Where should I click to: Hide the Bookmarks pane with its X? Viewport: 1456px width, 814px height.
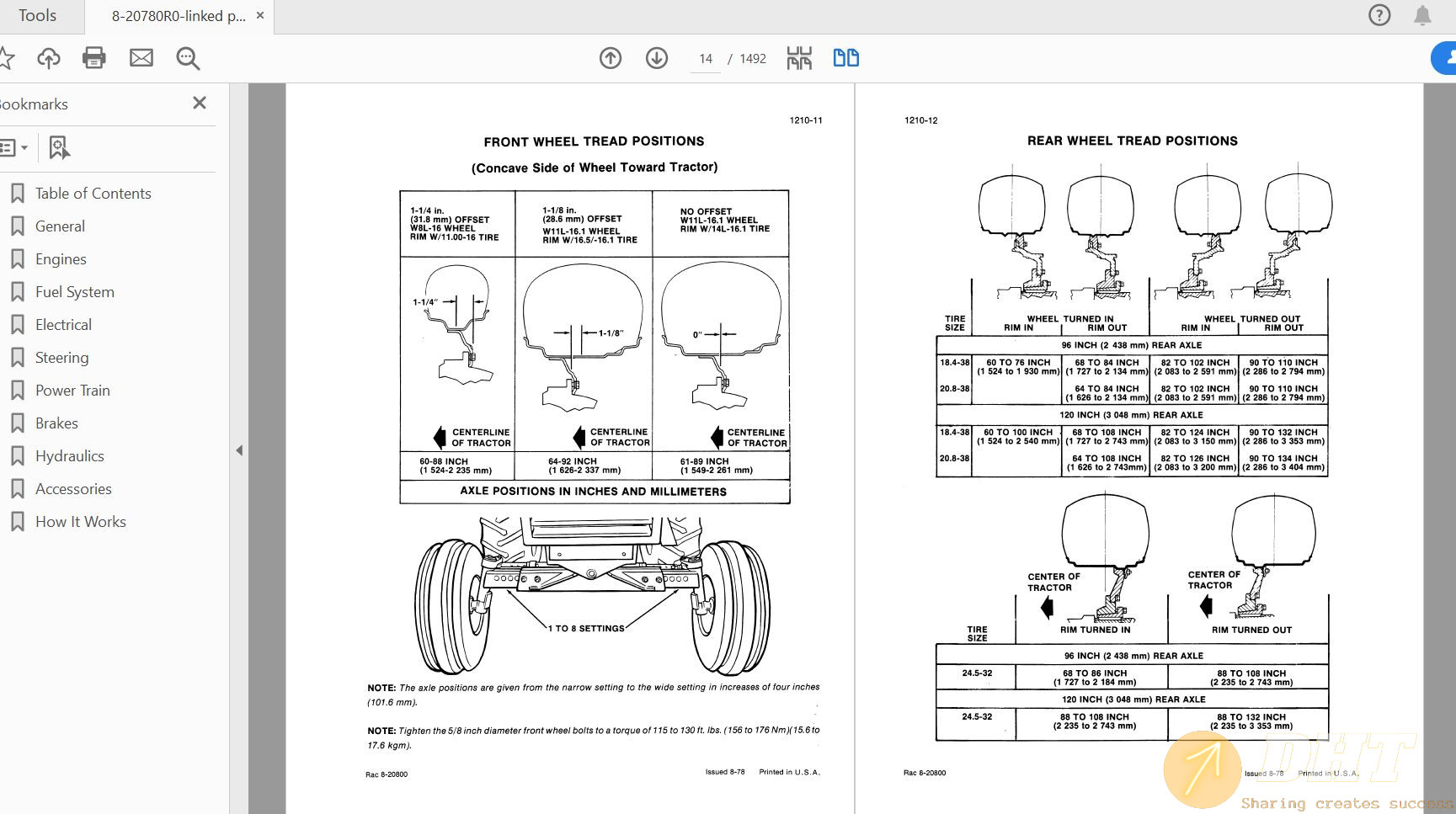coord(200,103)
